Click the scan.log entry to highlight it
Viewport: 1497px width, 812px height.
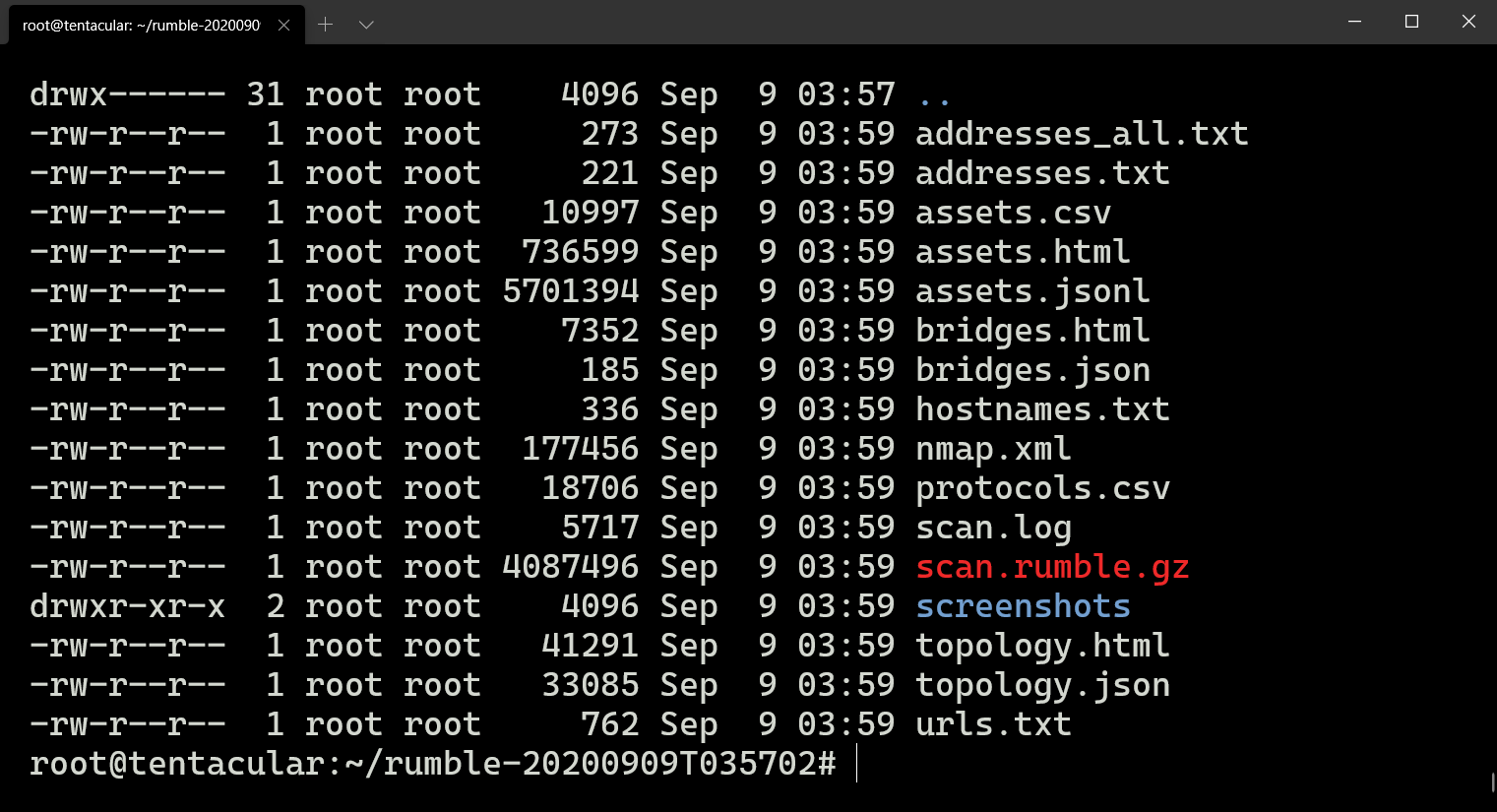tap(993, 527)
